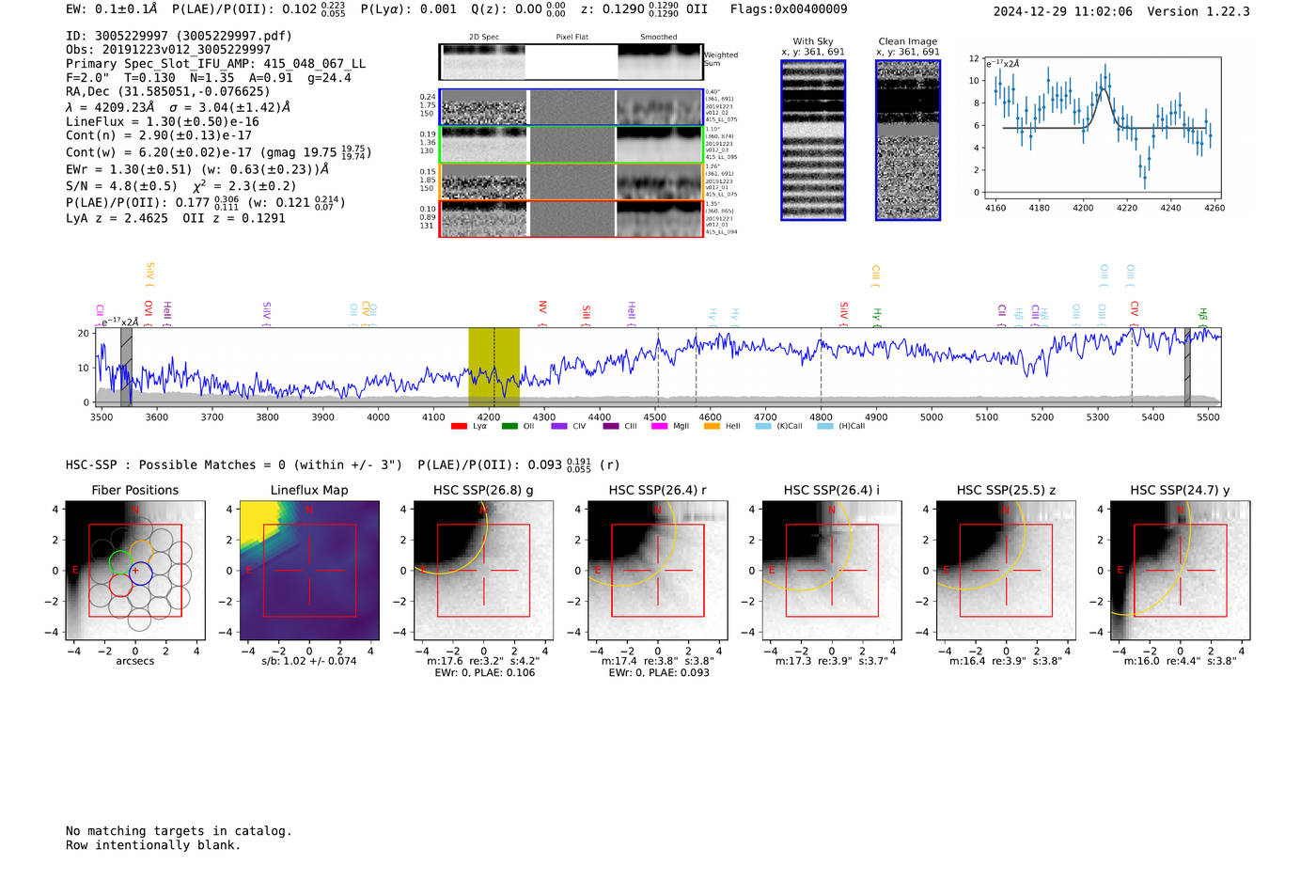Click the Flags:0x00400009 text
The image size is (1316, 896).
point(789,9)
